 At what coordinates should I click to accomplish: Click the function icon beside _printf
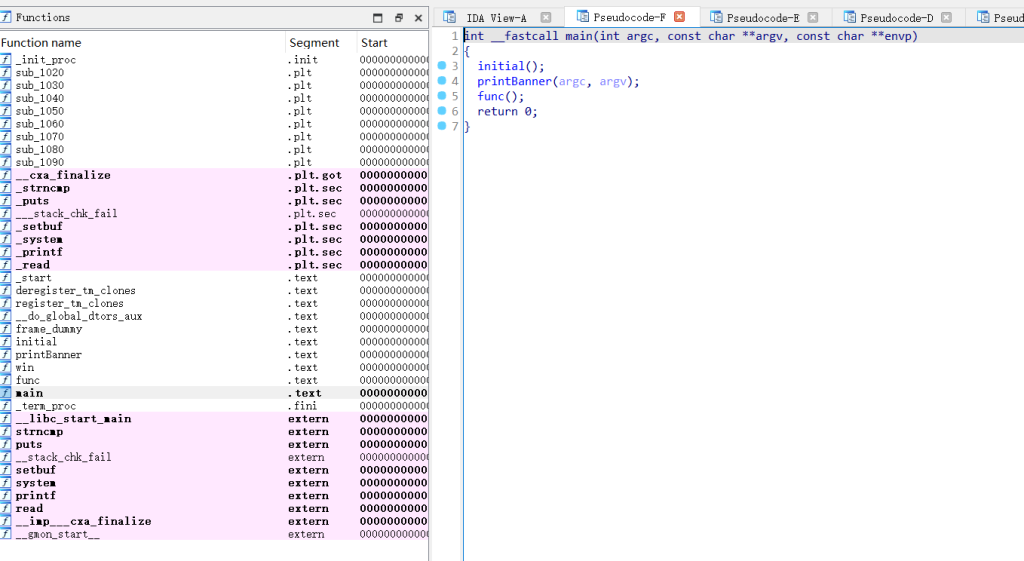[6, 252]
